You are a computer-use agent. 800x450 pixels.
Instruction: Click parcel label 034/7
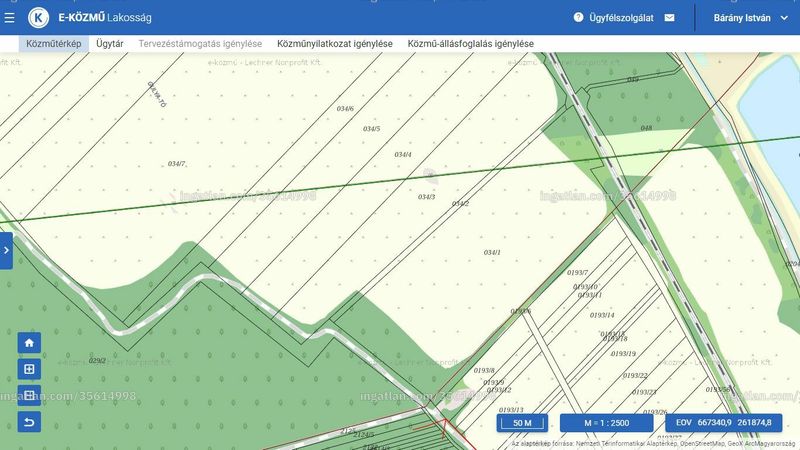pos(176,164)
